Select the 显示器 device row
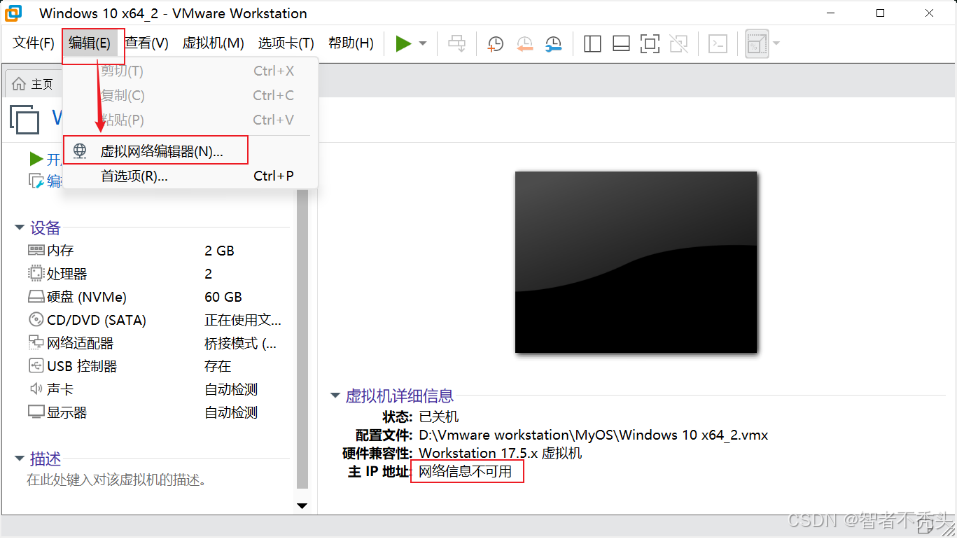The width and height of the screenshot is (957, 538). pyautogui.click(x=154, y=412)
